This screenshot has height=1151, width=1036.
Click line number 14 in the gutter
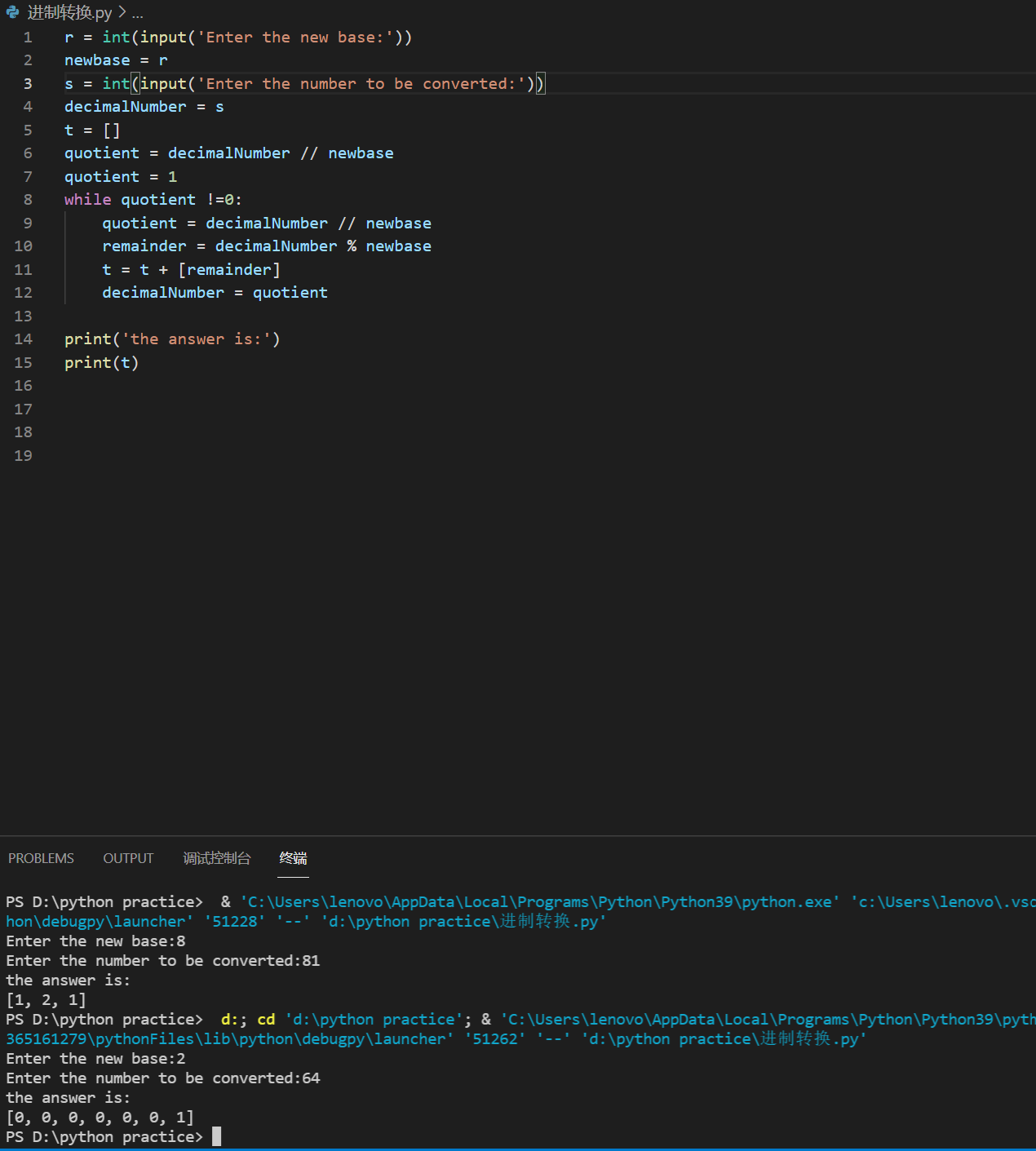coord(24,339)
